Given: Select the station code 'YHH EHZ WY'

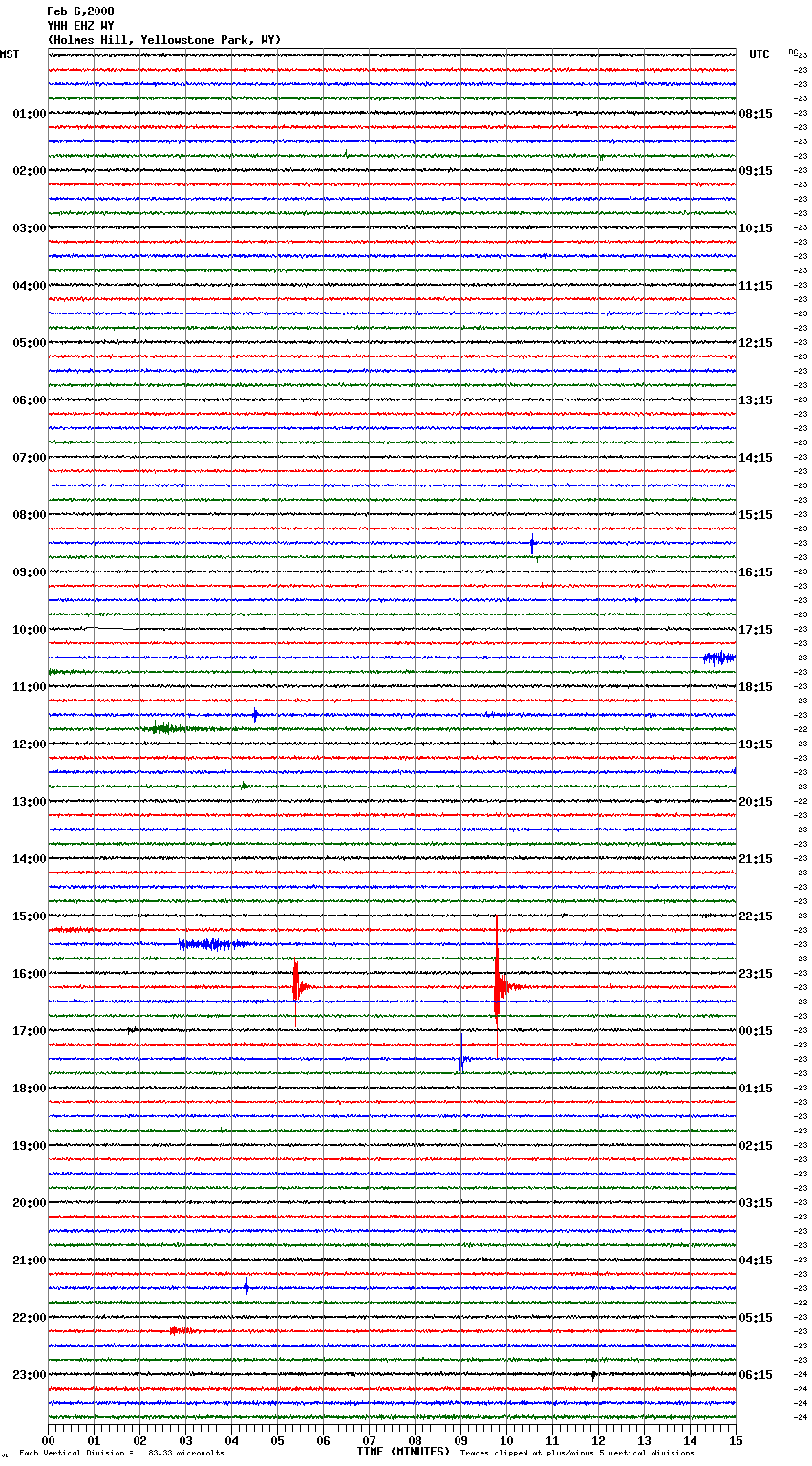Looking at the screenshot, I should point(80,26).
